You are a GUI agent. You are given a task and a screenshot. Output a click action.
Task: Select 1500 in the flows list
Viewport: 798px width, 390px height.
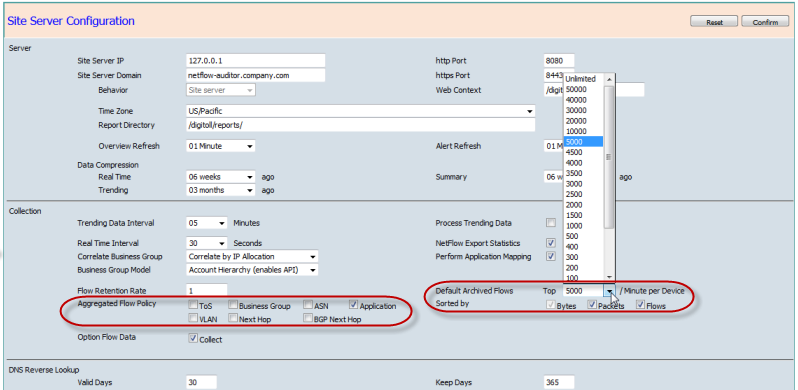(584, 215)
